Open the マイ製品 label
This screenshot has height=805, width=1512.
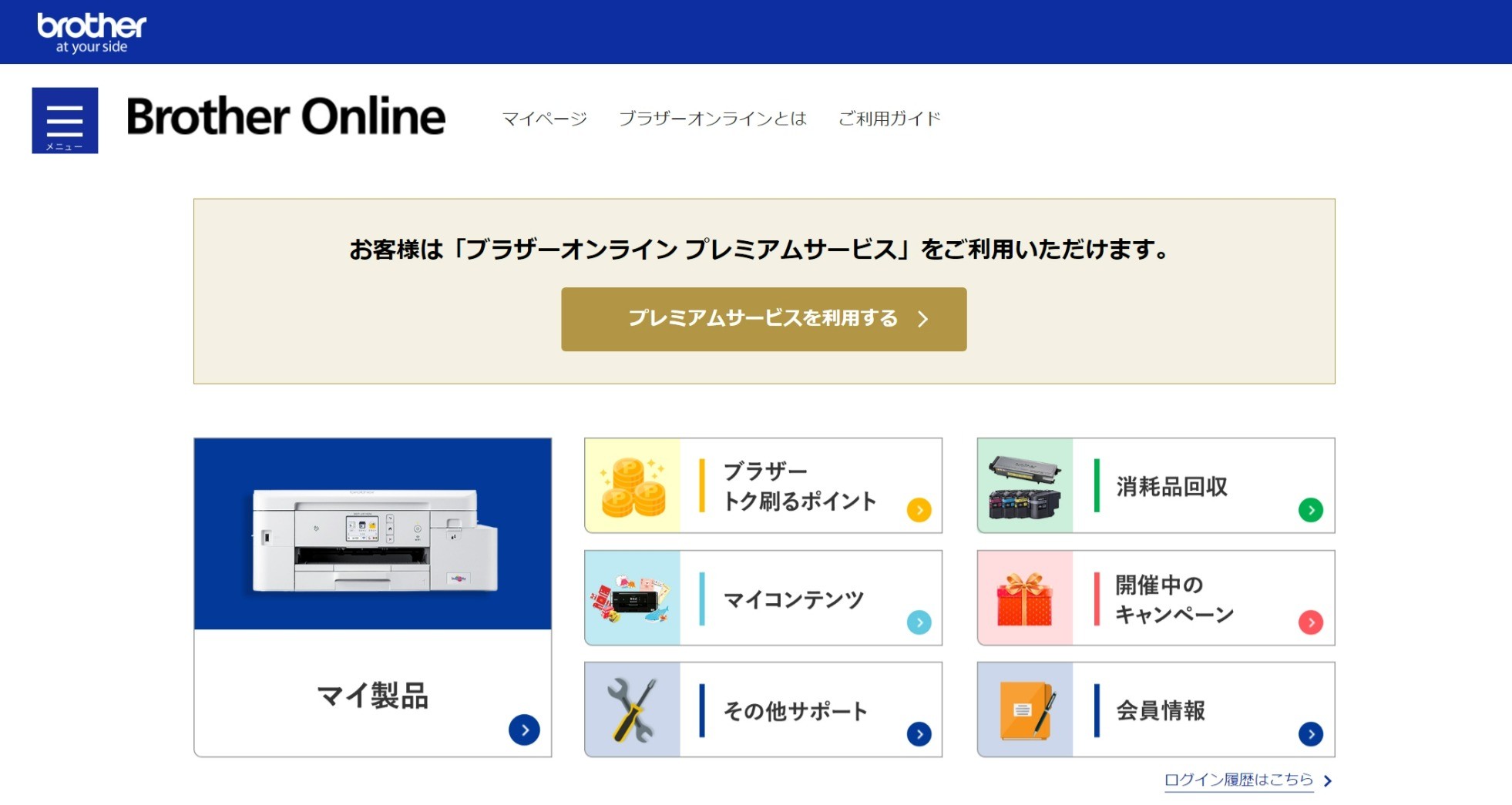[373, 695]
